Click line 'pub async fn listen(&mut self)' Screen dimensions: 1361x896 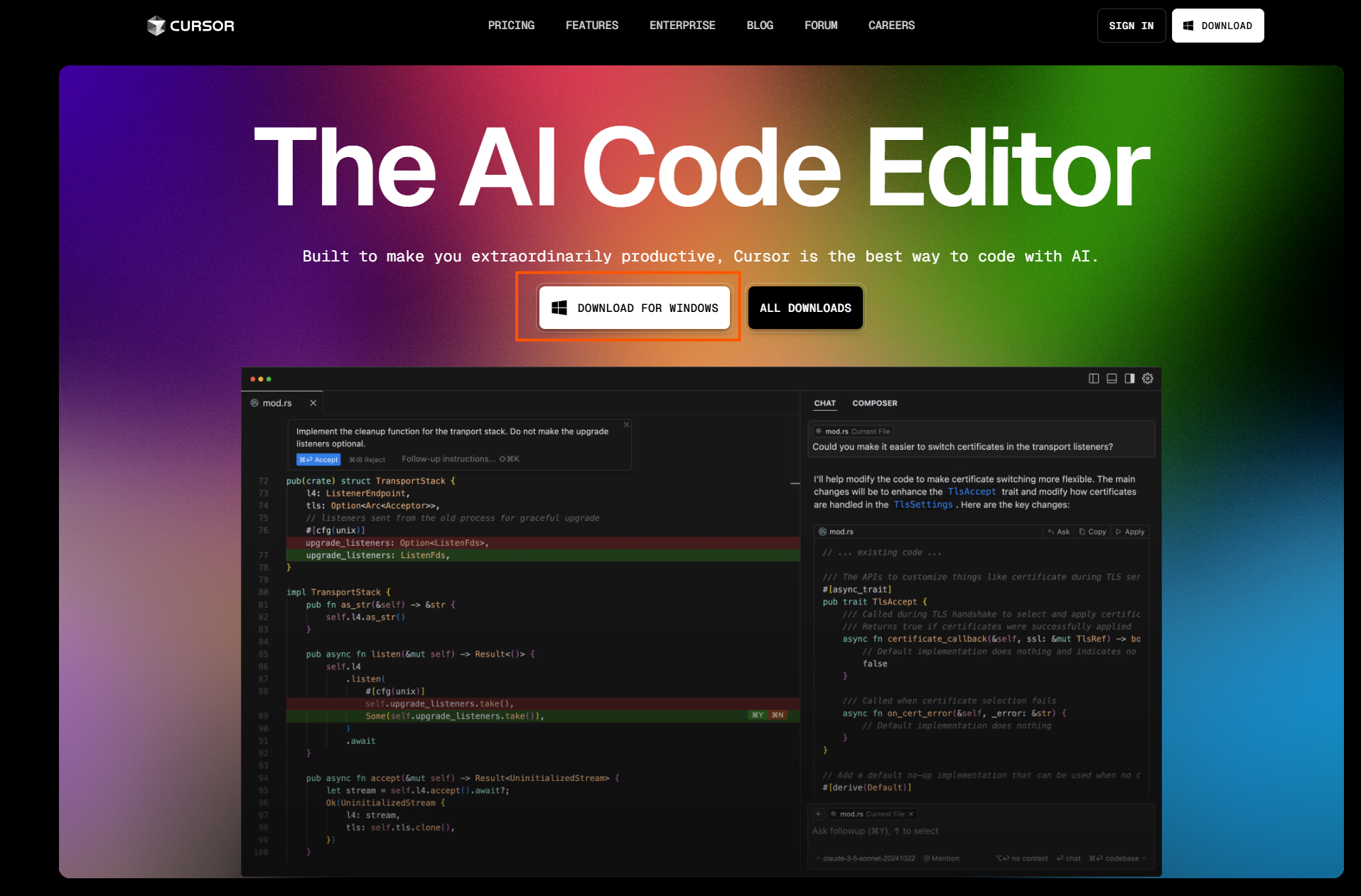[x=420, y=654]
